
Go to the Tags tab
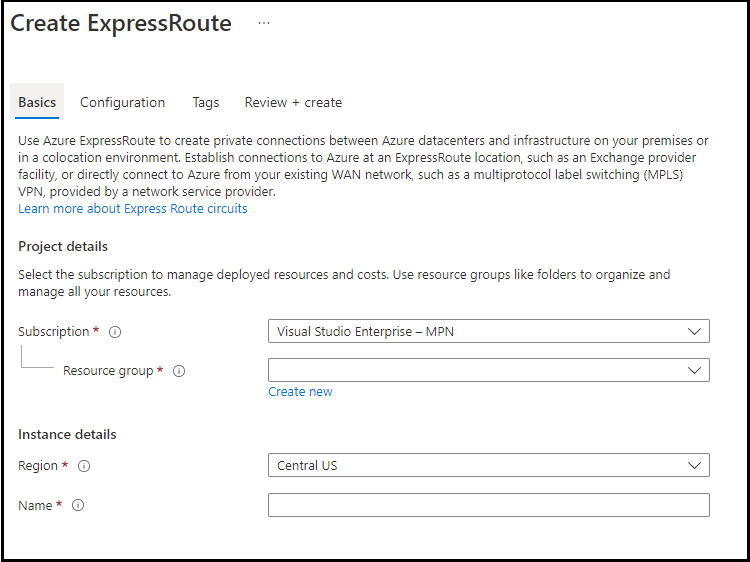coord(206,102)
